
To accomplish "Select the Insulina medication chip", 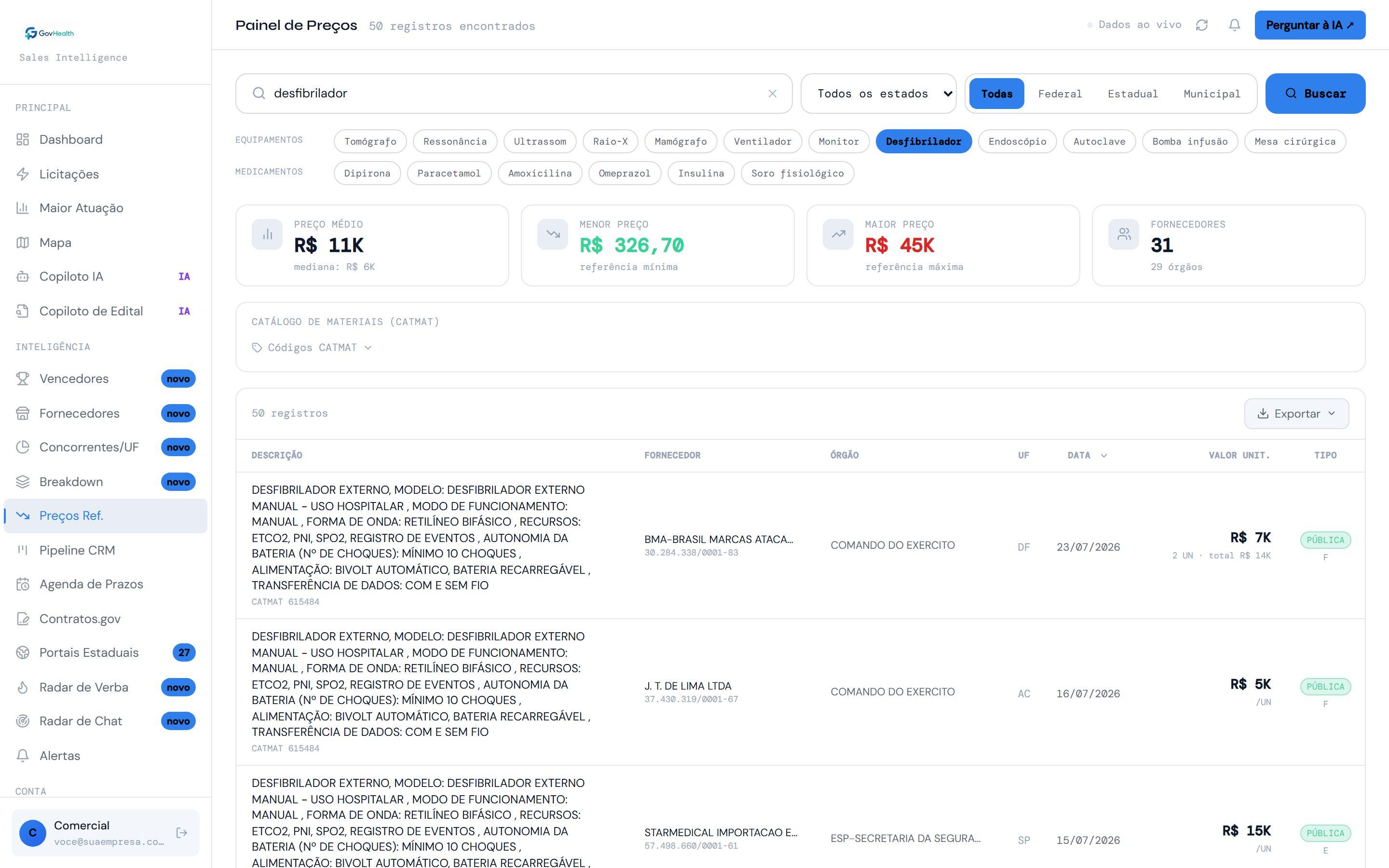I will (x=701, y=174).
